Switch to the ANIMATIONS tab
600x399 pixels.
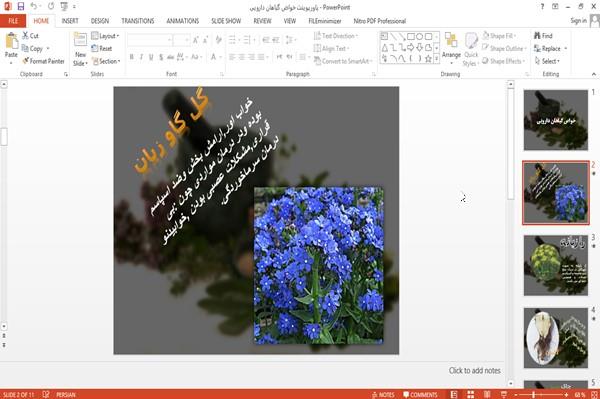(183, 21)
